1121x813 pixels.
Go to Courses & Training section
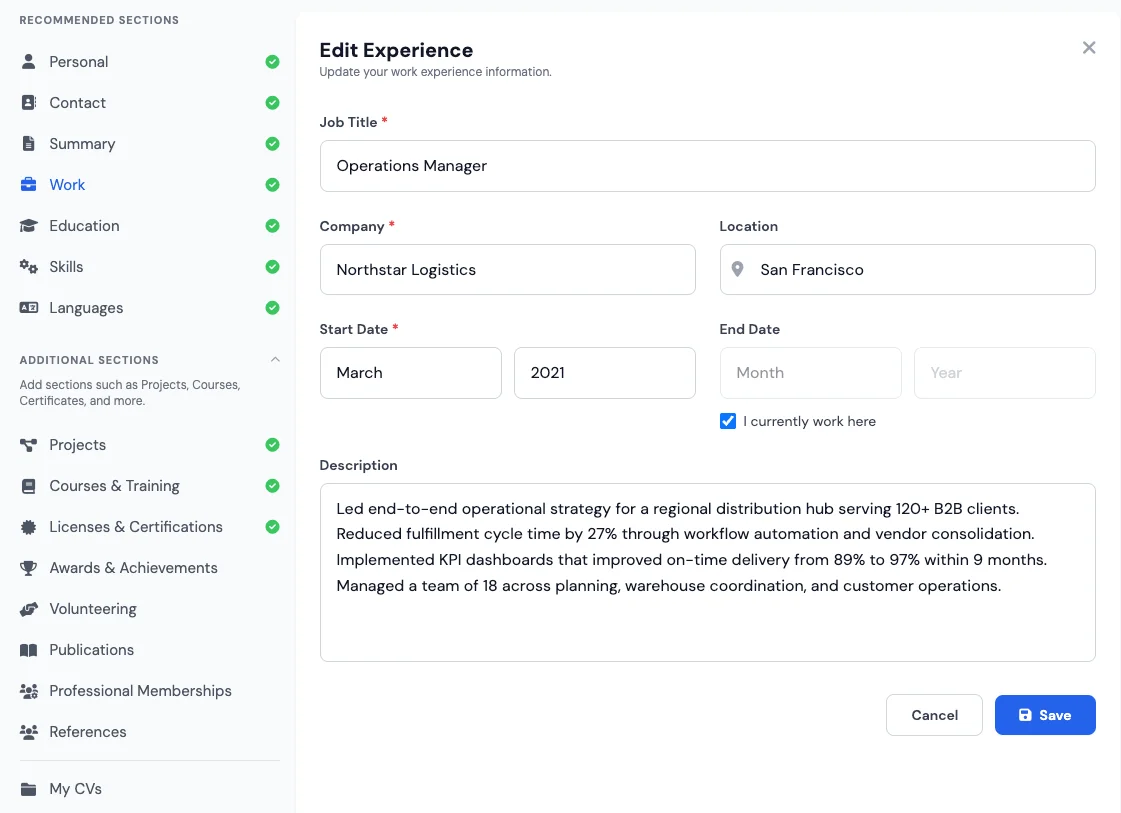[149, 486]
